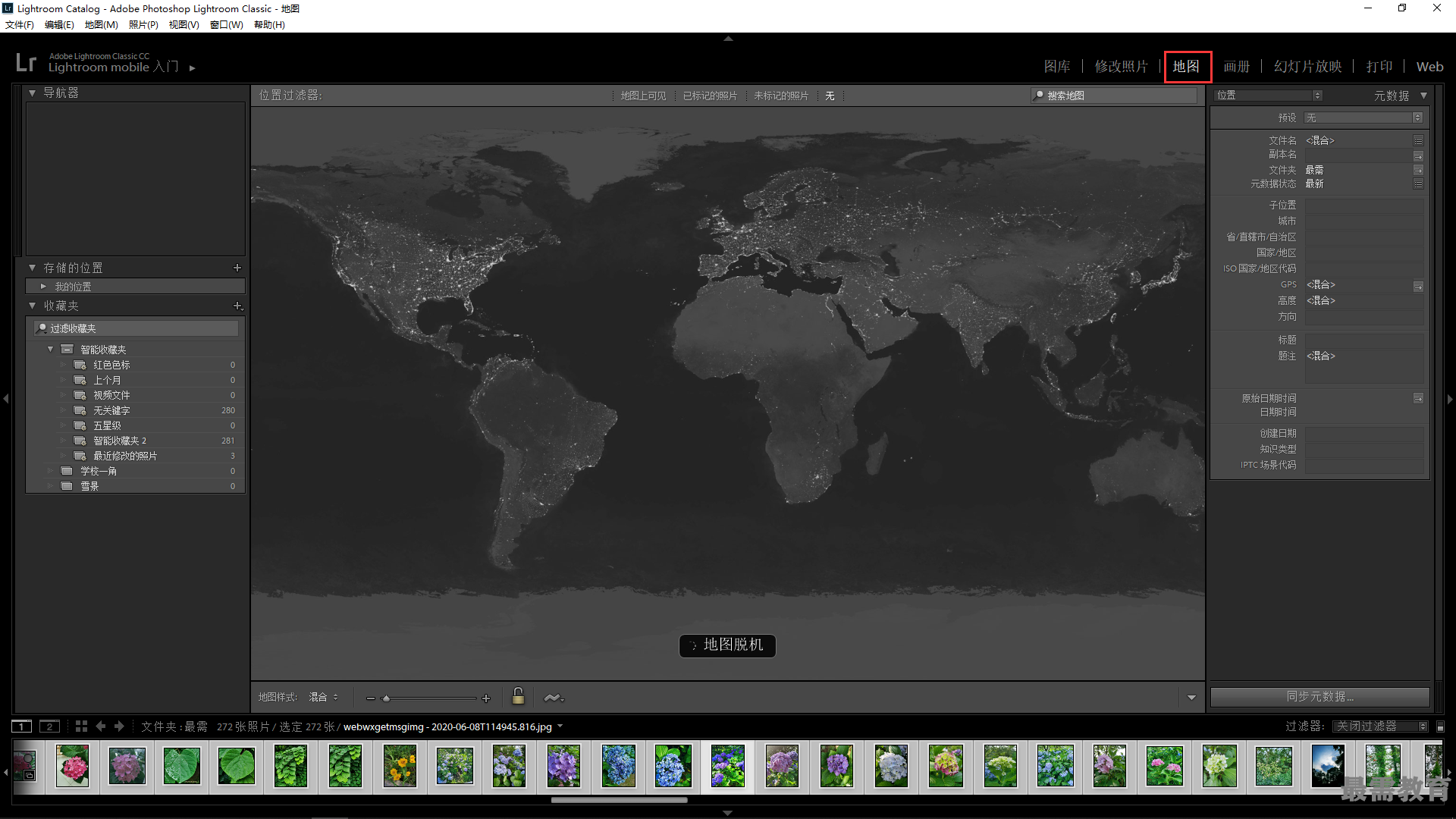Hide the filmstrip with bottom arrow
The height and width of the screenshot is (819, 1456).
click(728, 813)
